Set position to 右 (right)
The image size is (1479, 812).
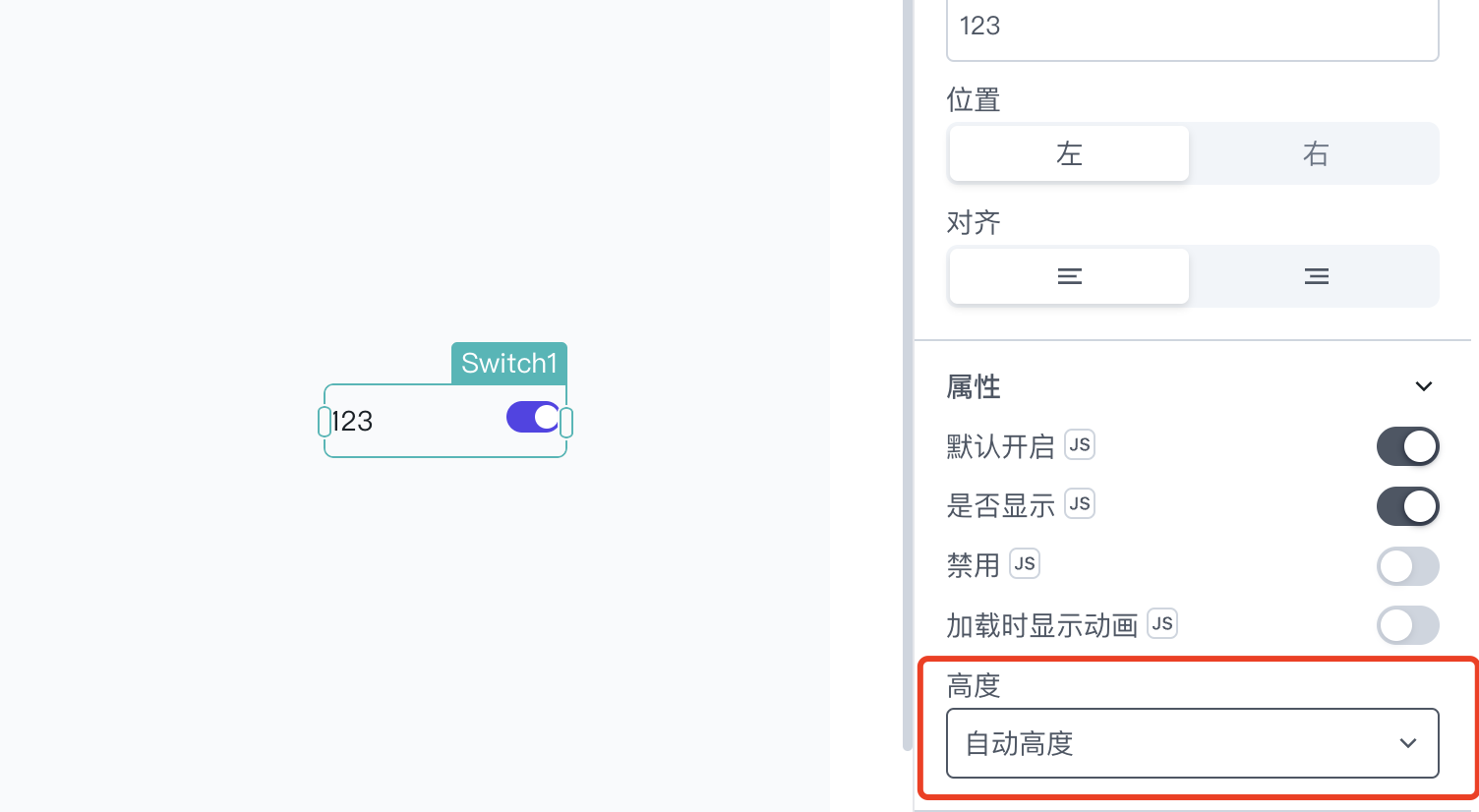point(1316,153)
